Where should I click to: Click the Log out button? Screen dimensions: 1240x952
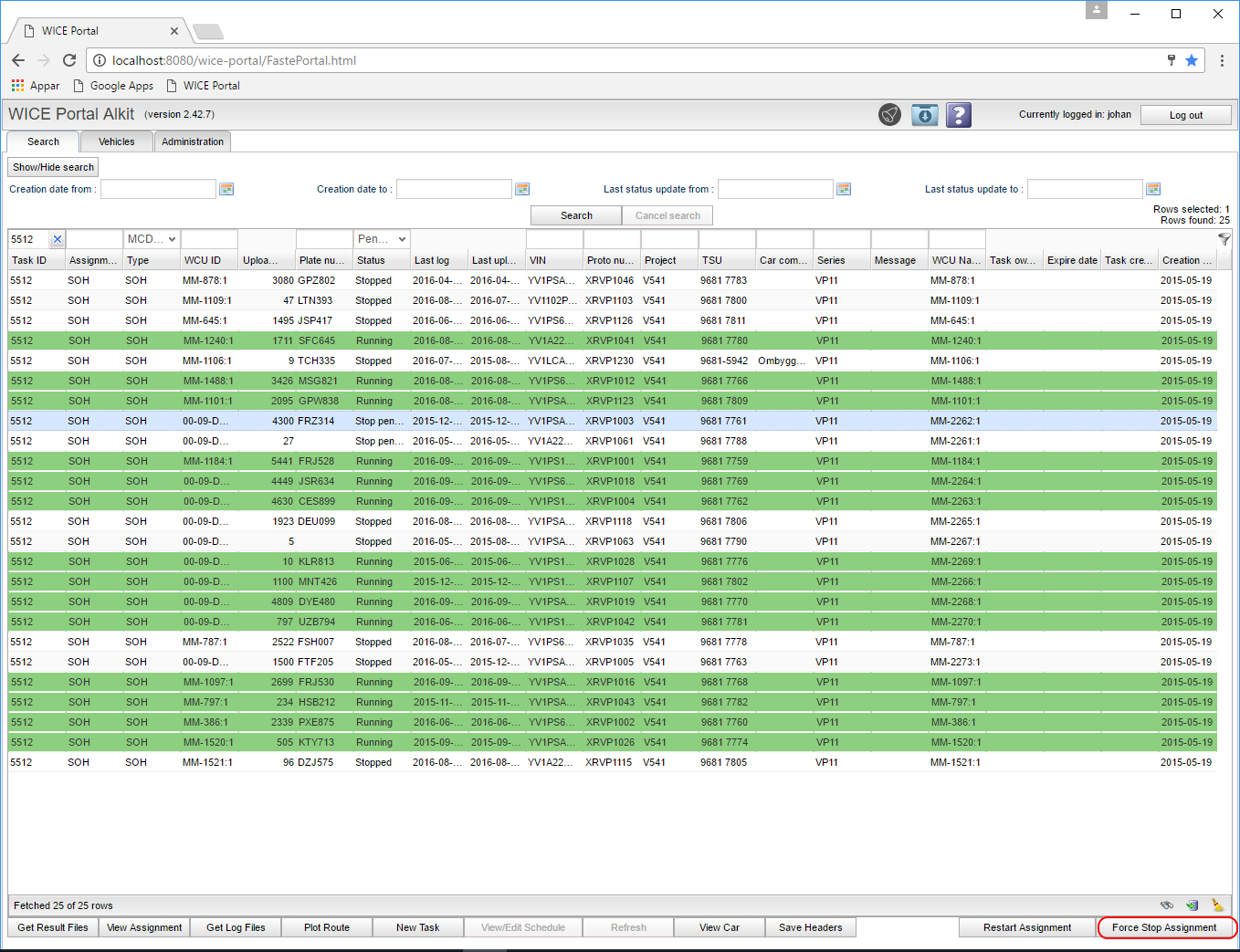[x=1185, y=115]
